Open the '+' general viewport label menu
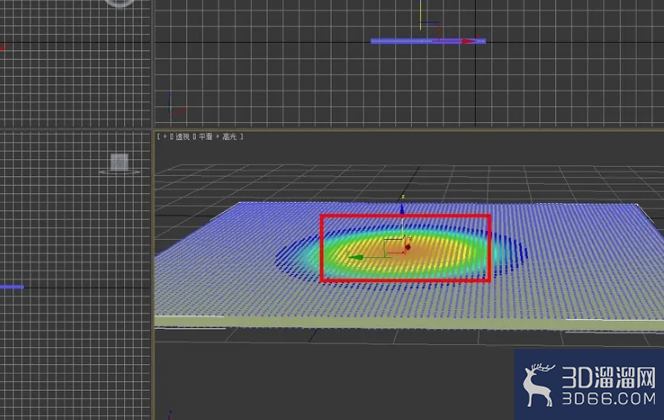 tap(165, 137)
